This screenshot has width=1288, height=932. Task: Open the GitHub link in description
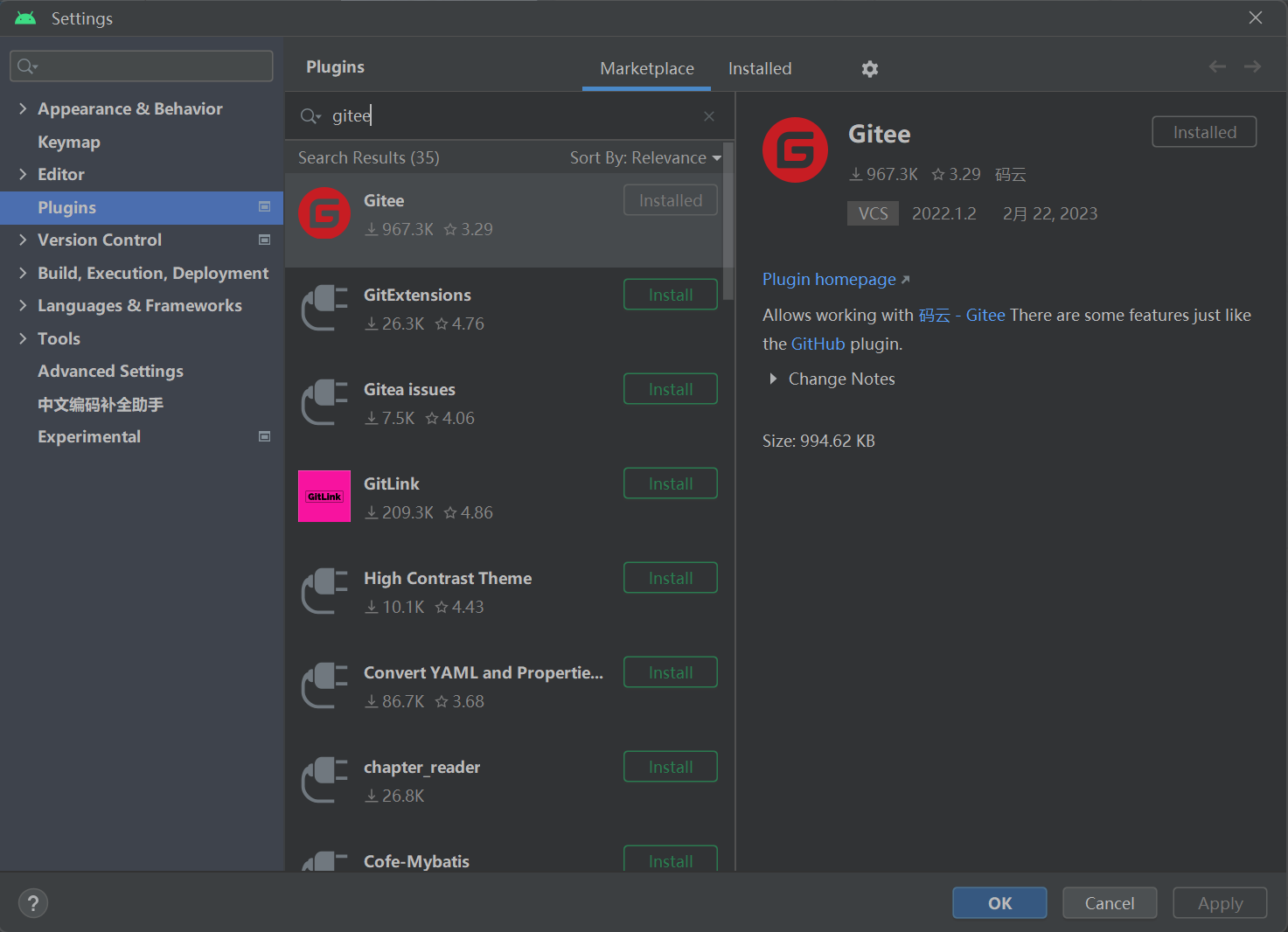click(818, 344)
